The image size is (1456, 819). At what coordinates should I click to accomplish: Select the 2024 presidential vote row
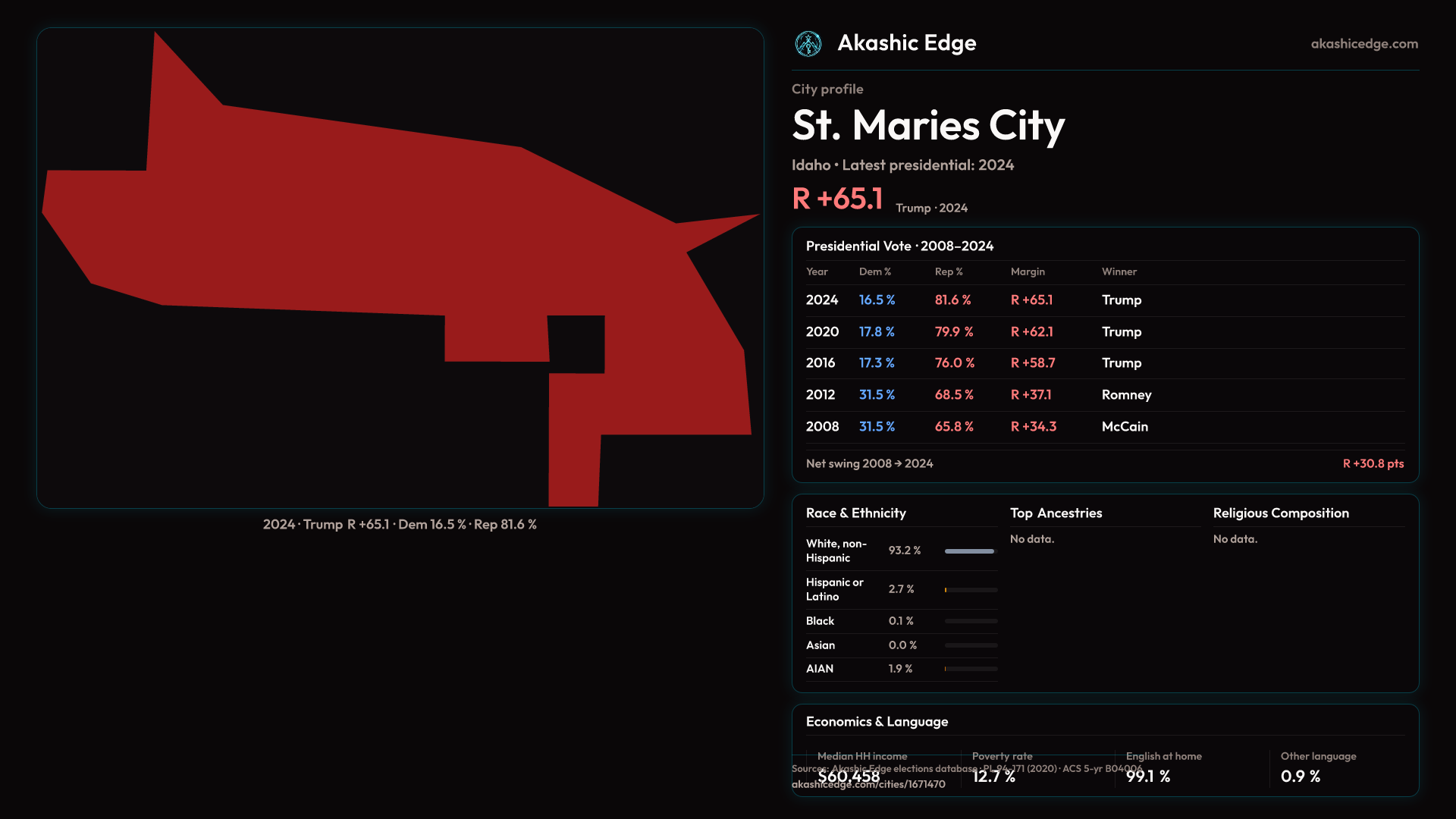(x=822, y=300)
